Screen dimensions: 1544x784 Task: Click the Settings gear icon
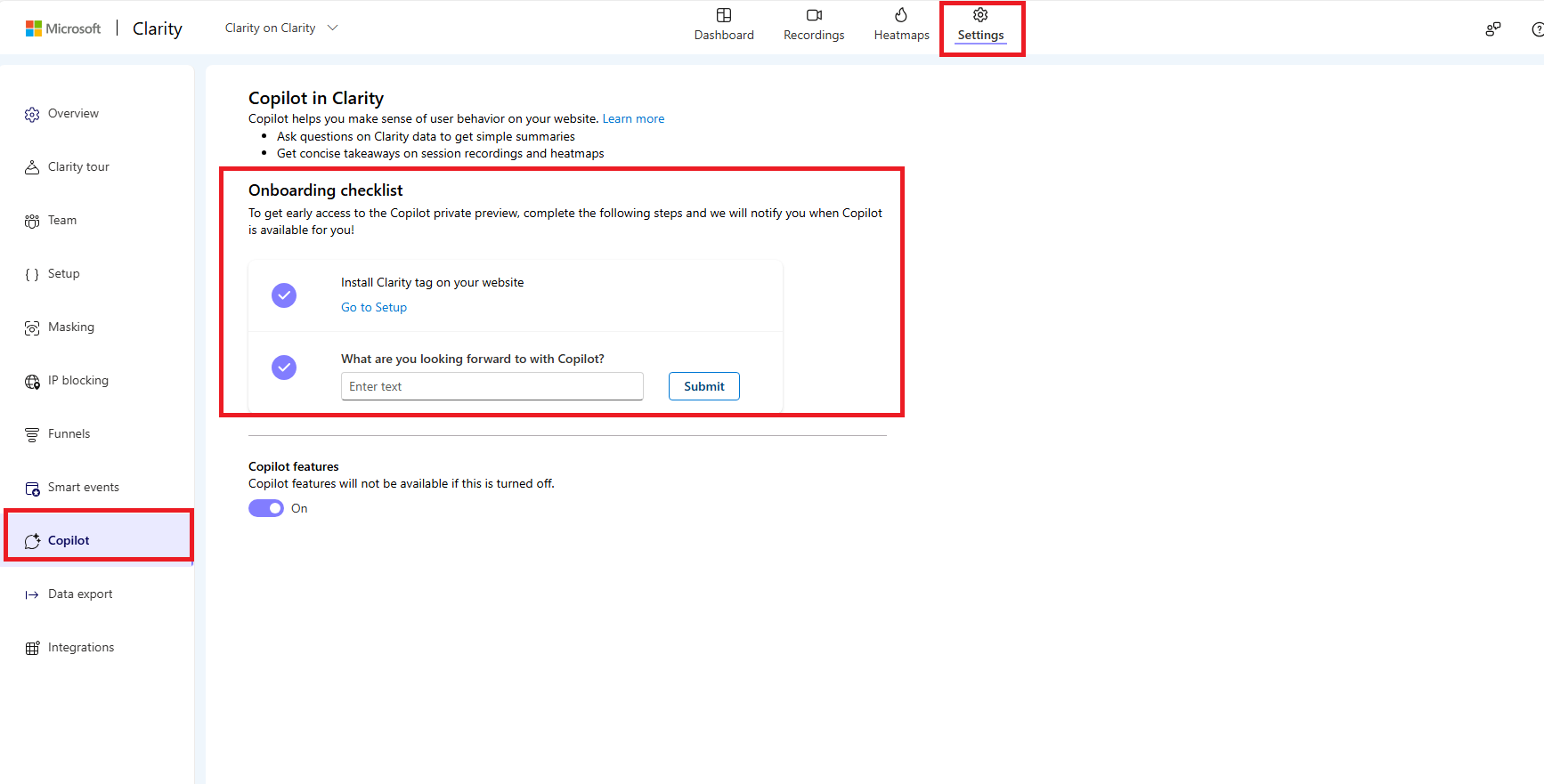[980, 15]
